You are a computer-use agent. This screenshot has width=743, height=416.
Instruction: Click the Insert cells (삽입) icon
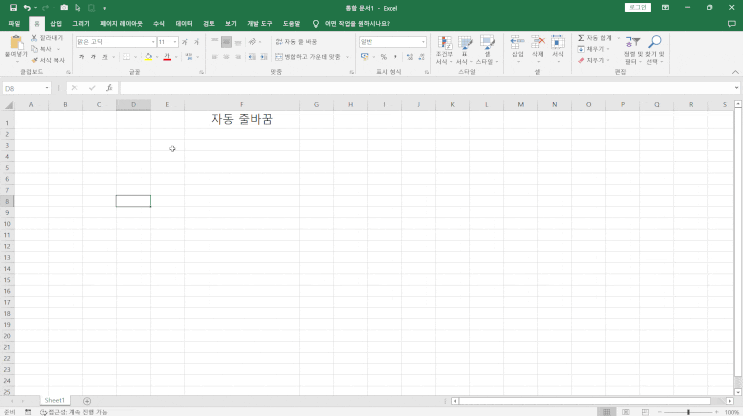(x=517, y=43)
